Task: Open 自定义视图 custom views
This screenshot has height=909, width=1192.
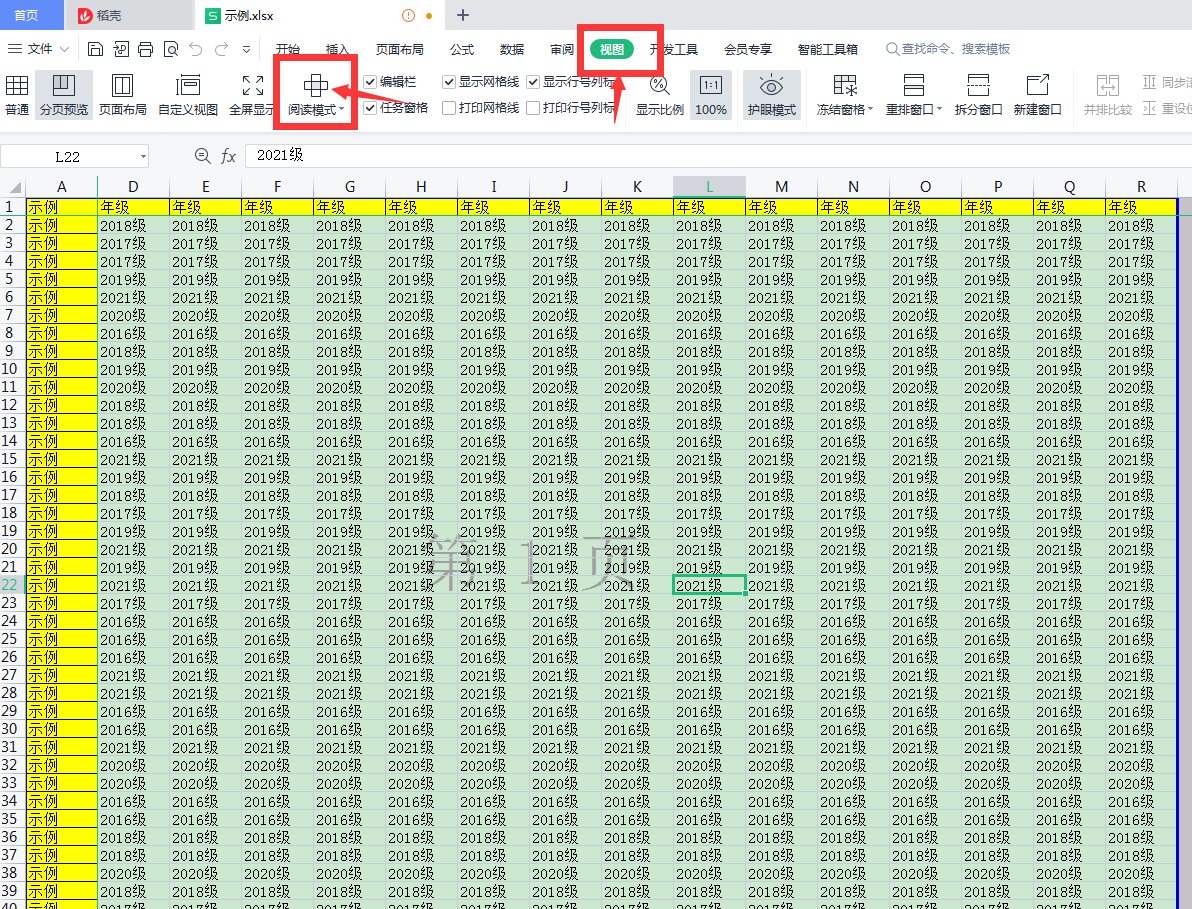Action: pyautogui.click(x=188, y=95)
